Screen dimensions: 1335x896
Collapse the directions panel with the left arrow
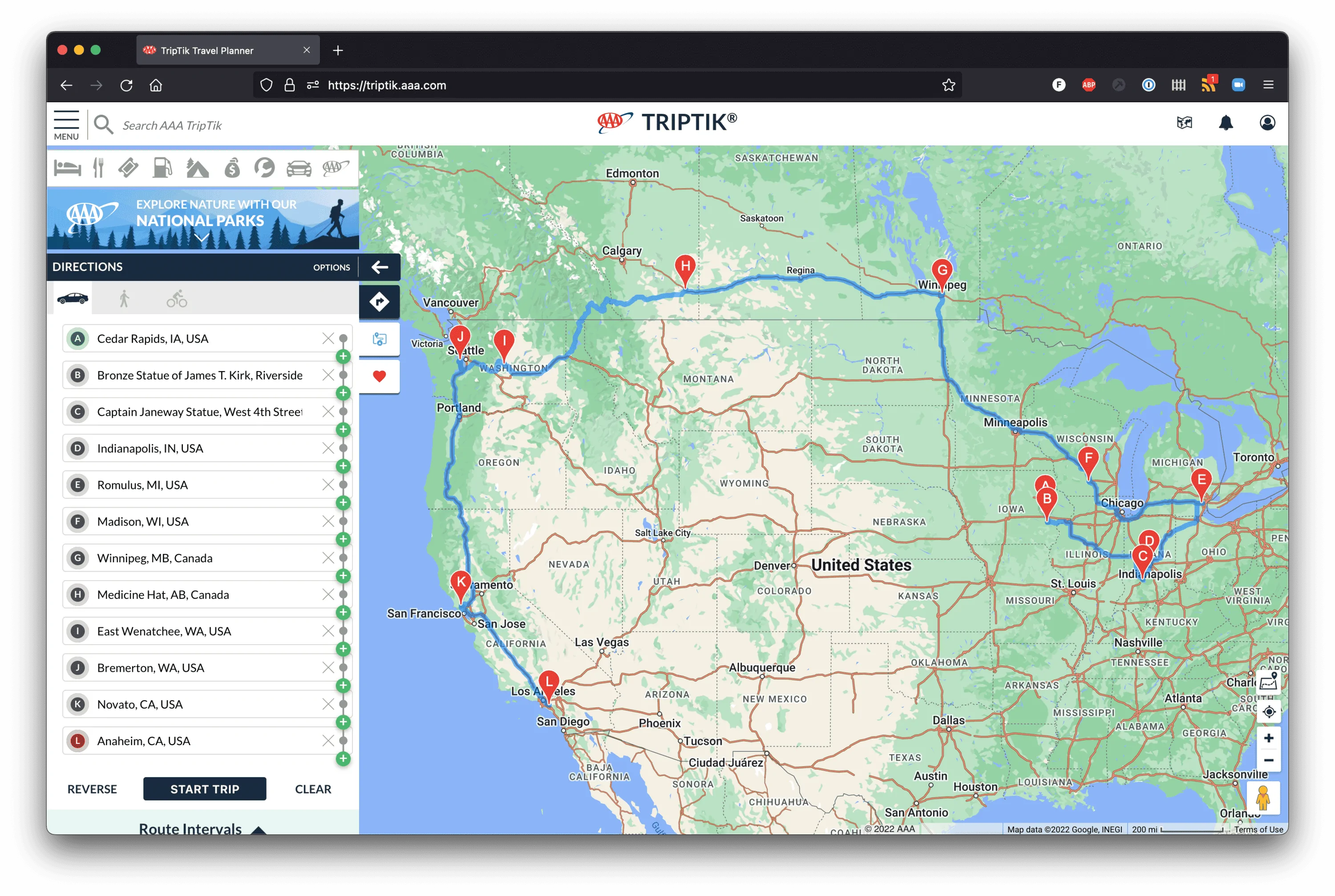[x=380, y=267]
